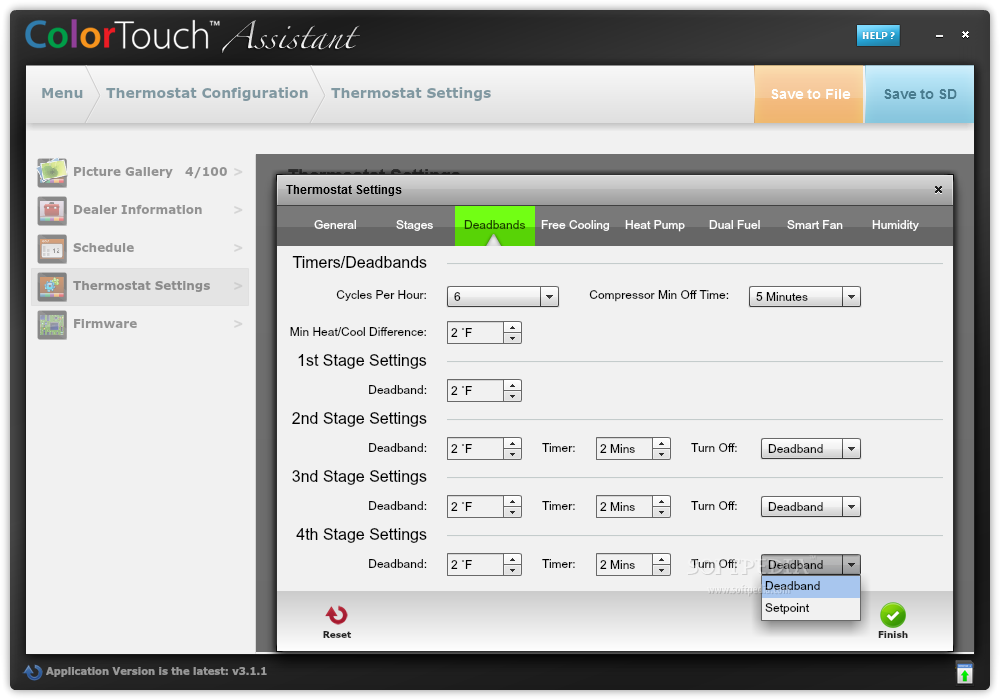The image size is (1000, 700).
Task: Click Save to File
Action: [809, 94]
